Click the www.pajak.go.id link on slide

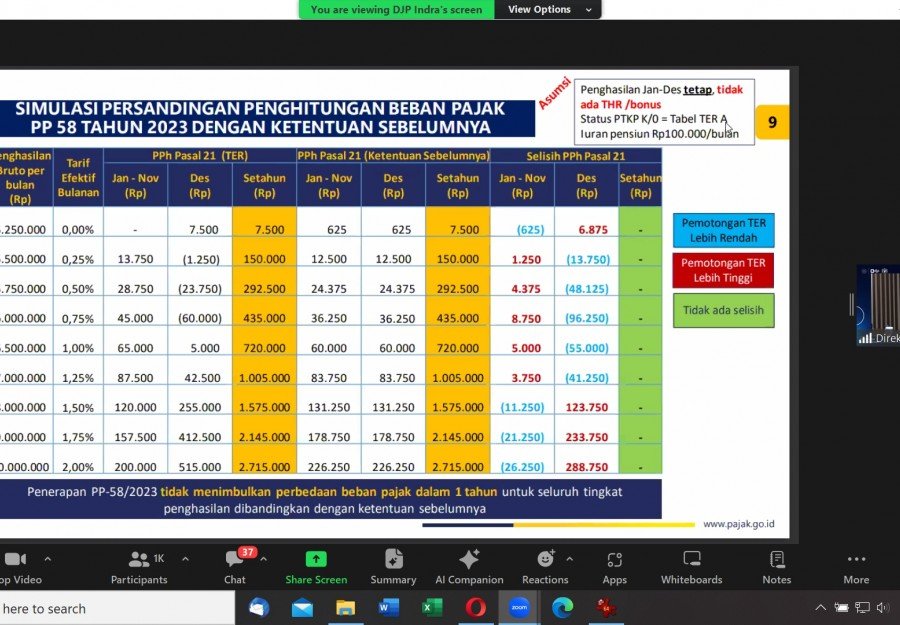(x=738, y=523)
